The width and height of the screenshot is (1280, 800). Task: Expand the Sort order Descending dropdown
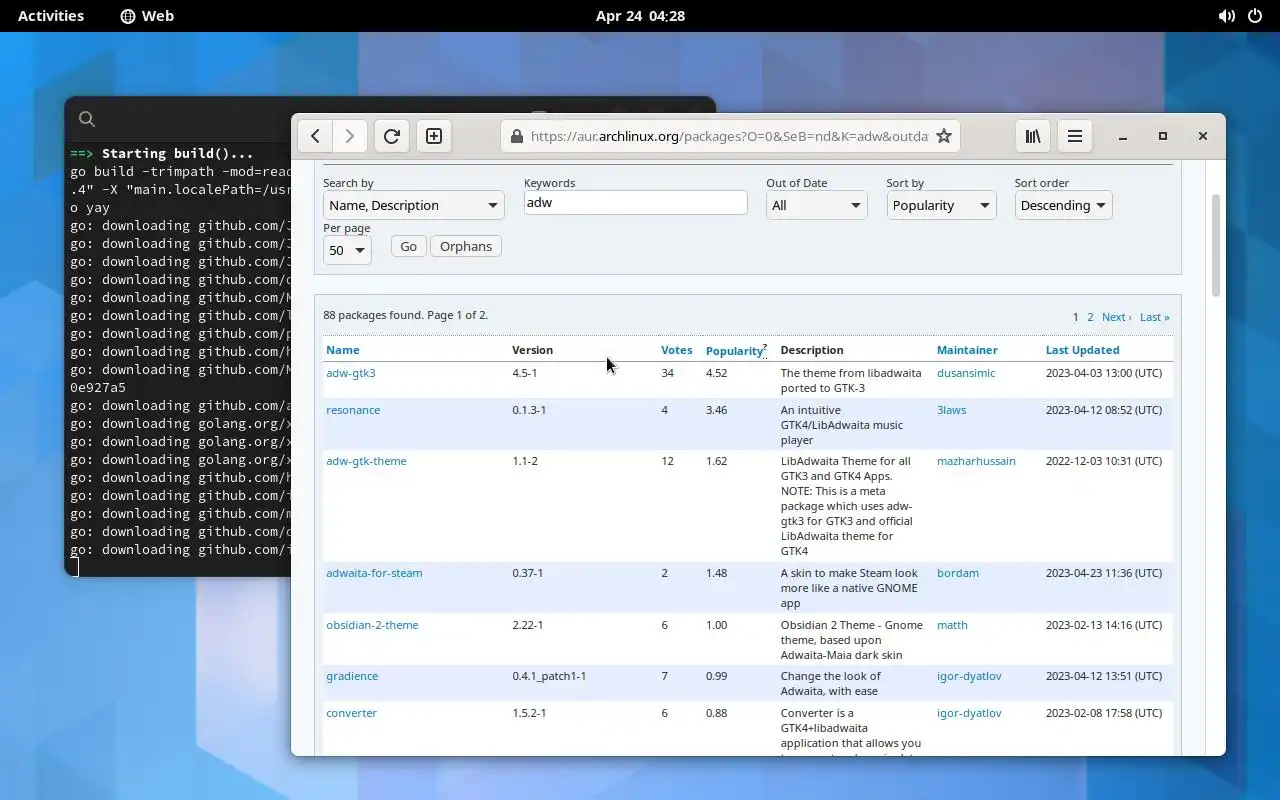[x=1063, y=205]
